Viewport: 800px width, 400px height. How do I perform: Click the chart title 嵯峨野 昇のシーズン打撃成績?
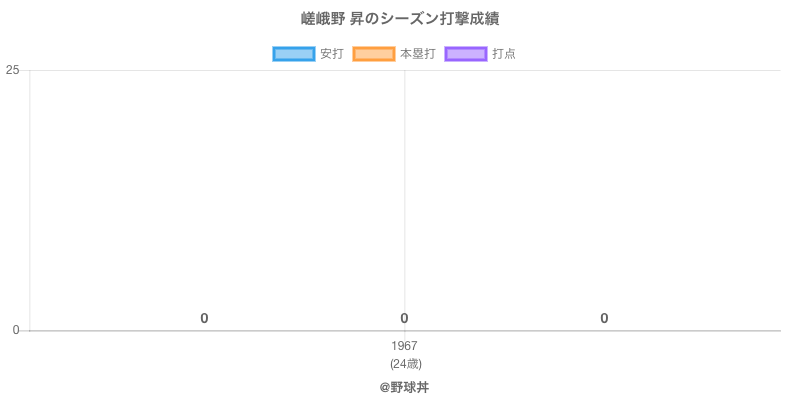click(400, 19)
